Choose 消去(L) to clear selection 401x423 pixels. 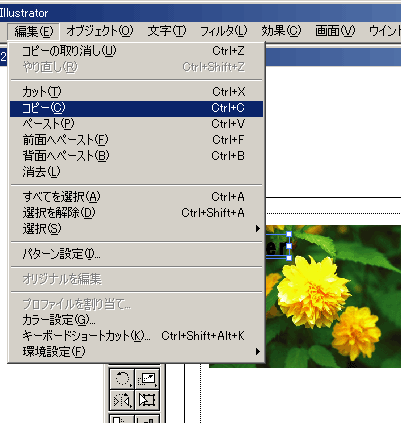pyautogui.click(x=136, y=172)
